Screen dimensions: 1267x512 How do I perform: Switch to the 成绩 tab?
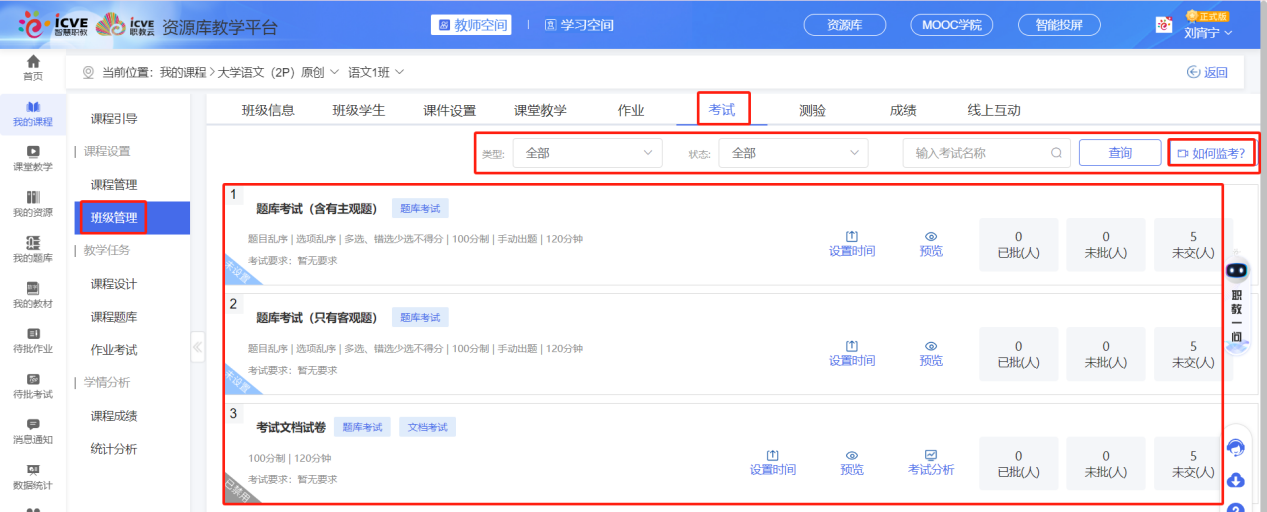click(902, 110)
